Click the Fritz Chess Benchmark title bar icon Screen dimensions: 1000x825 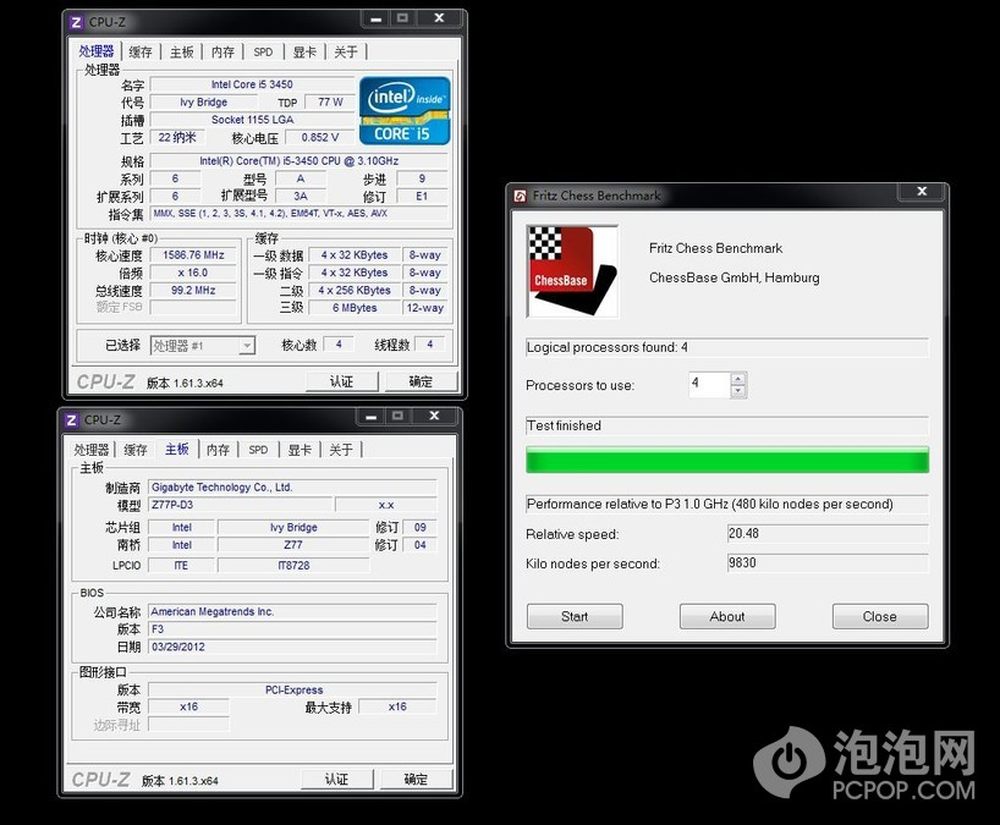[520, 196]
